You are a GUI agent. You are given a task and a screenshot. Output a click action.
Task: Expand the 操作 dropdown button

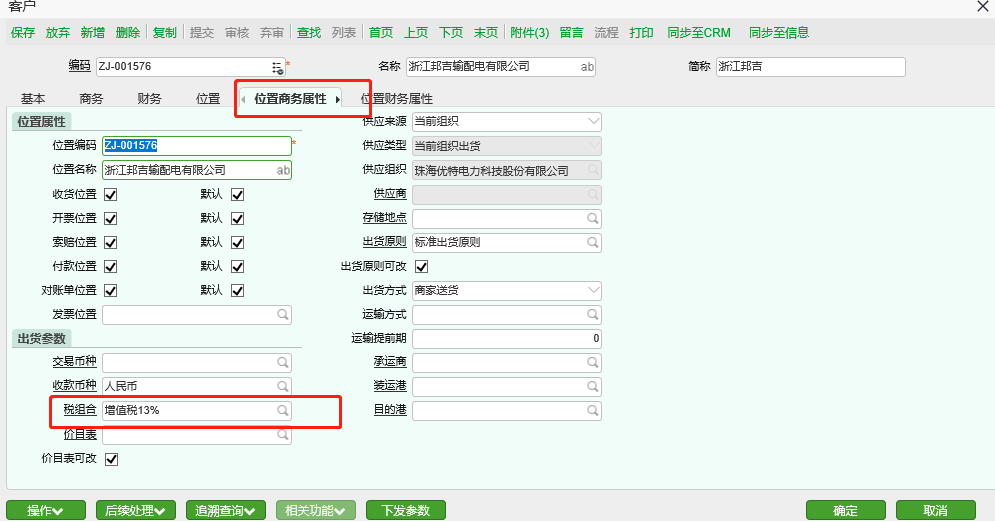(43, 511)
